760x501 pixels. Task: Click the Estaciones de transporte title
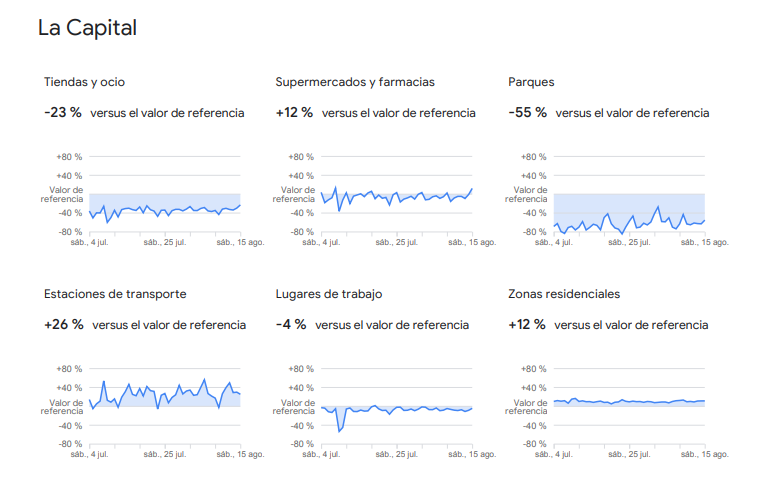tap(115, 294)
